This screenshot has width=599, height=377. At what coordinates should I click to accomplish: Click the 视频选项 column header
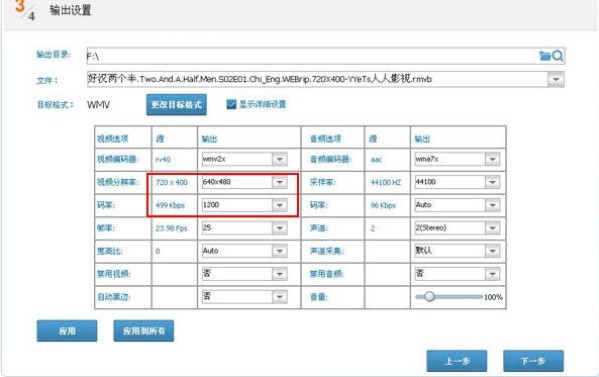[112, 139]
